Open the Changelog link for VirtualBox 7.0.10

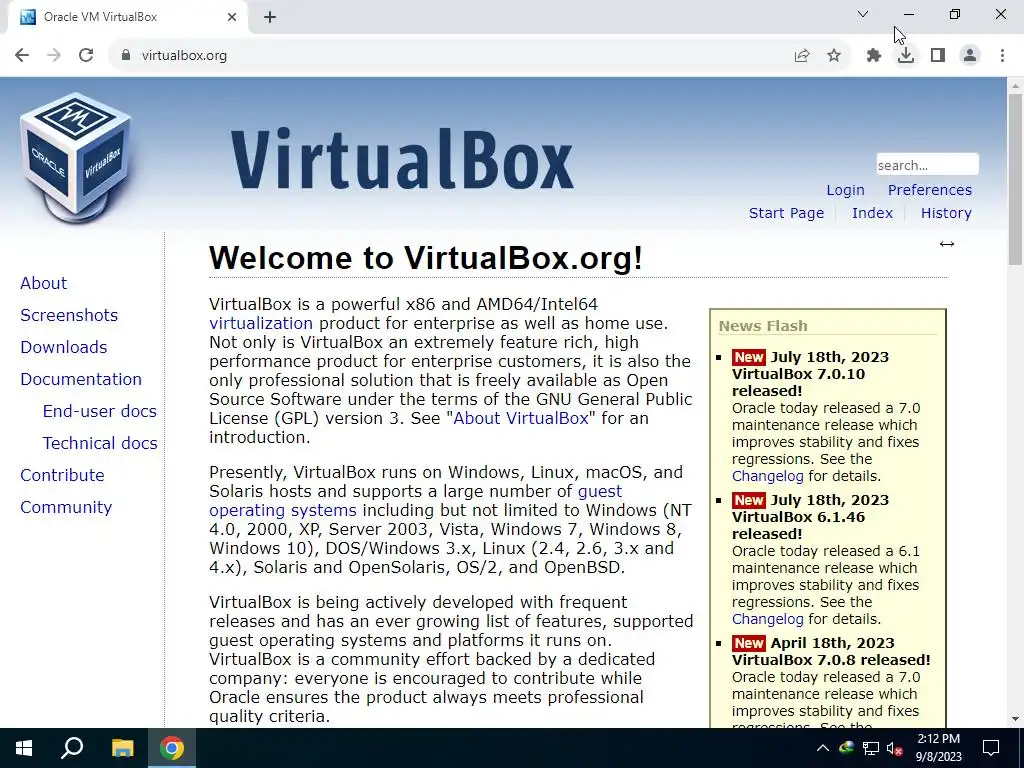767,476
